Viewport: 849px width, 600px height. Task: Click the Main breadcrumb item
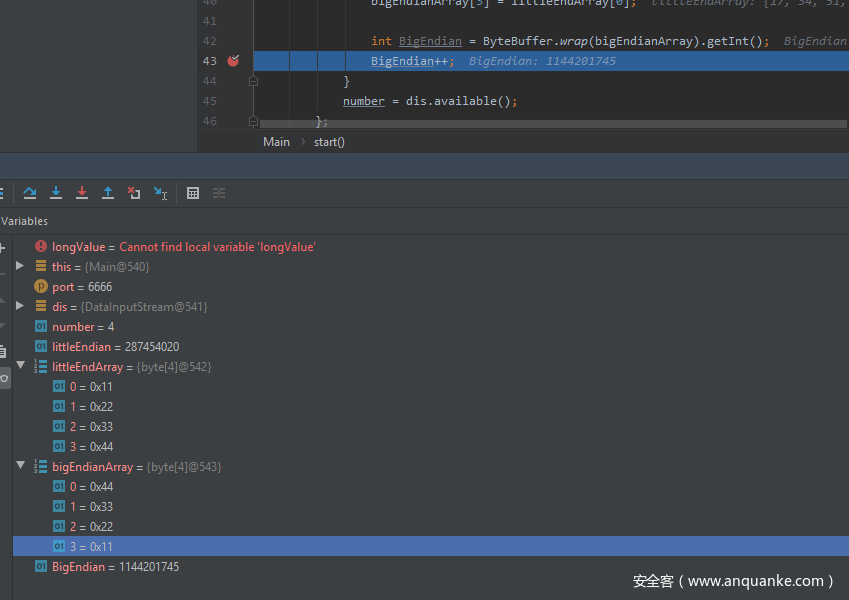click(276, 142)
